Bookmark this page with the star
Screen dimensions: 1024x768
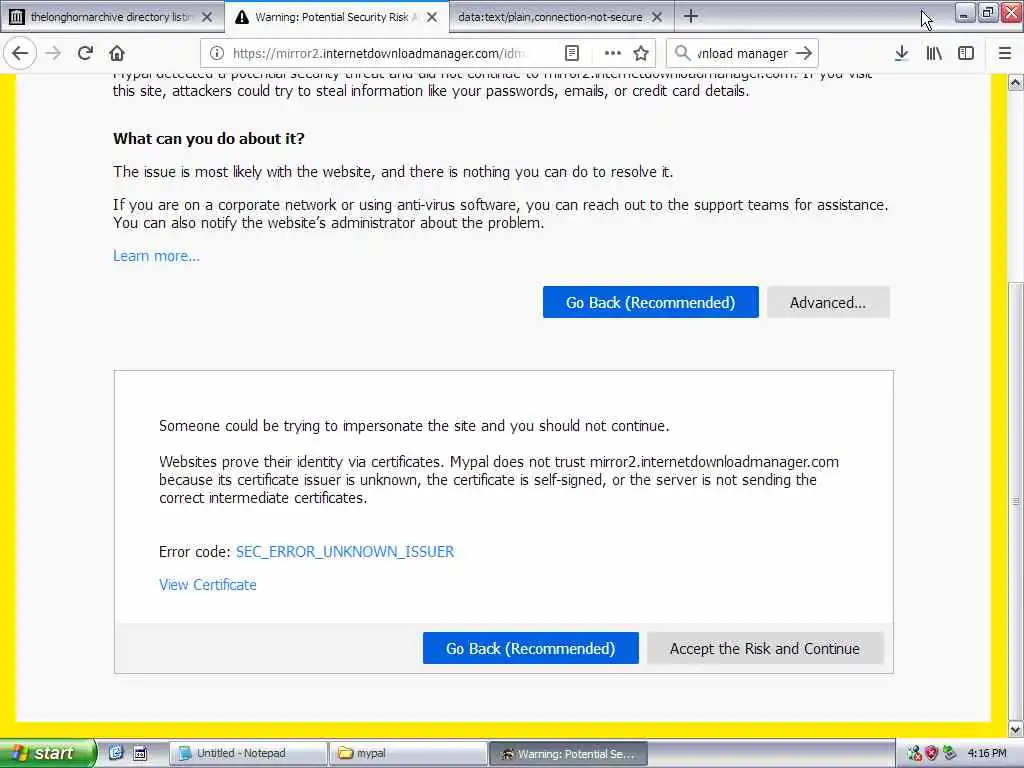pos(641,54)
